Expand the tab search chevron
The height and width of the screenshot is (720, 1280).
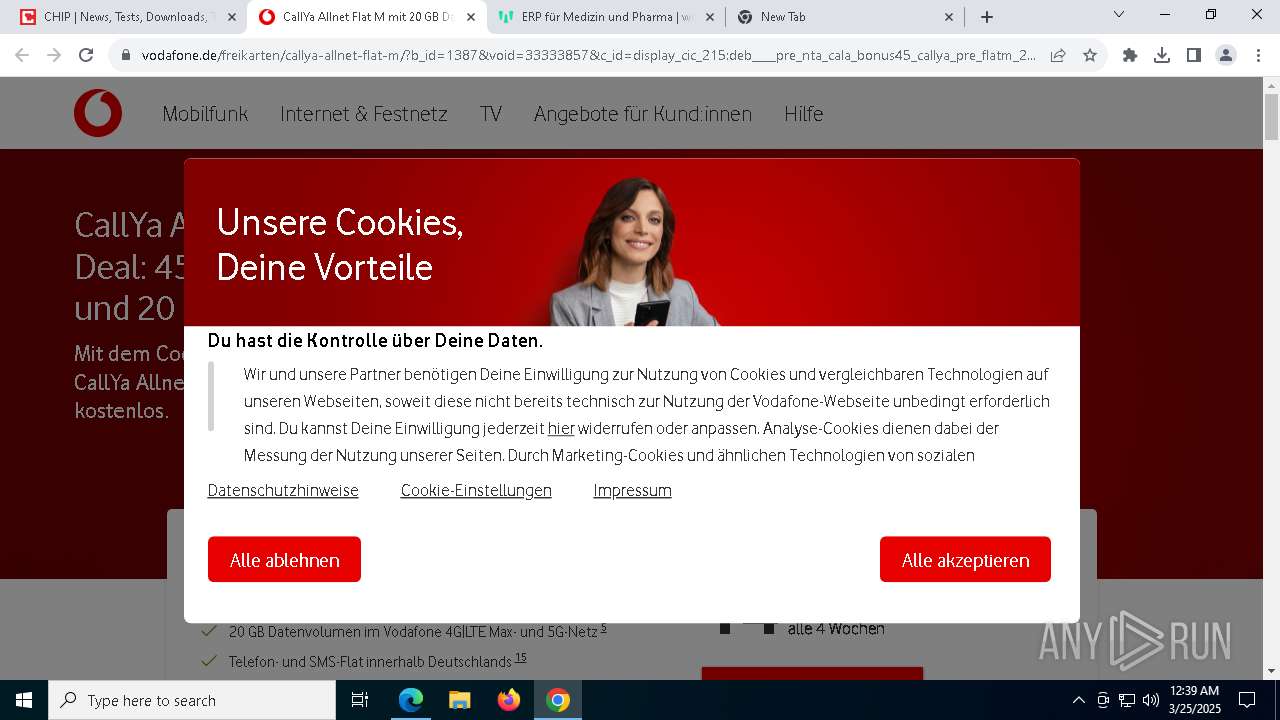pyautogui.click(x=1119, y=15)
